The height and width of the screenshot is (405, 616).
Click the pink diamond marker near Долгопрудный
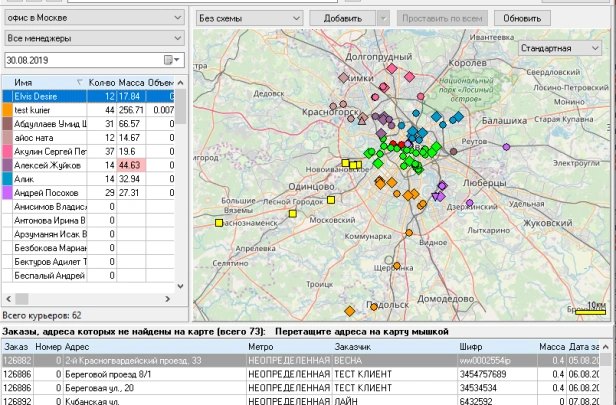point(392,69)
